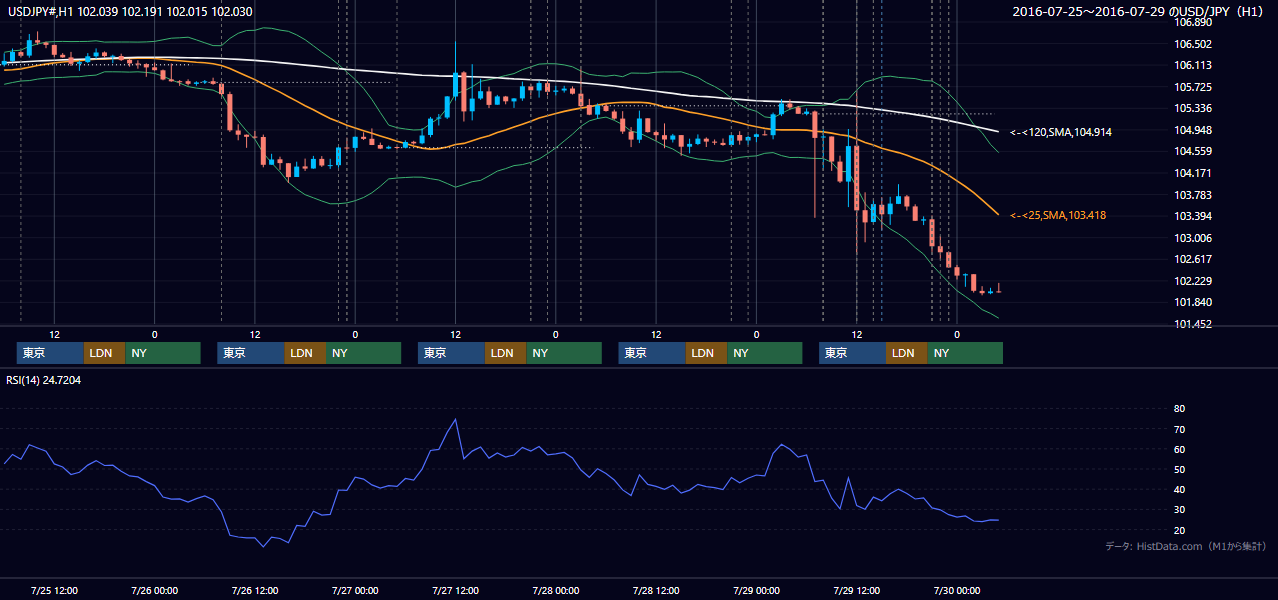Click RSI scale value 80
Image resolution: width=1278 pixels, height=600 pixels.
pos(1179,409)
